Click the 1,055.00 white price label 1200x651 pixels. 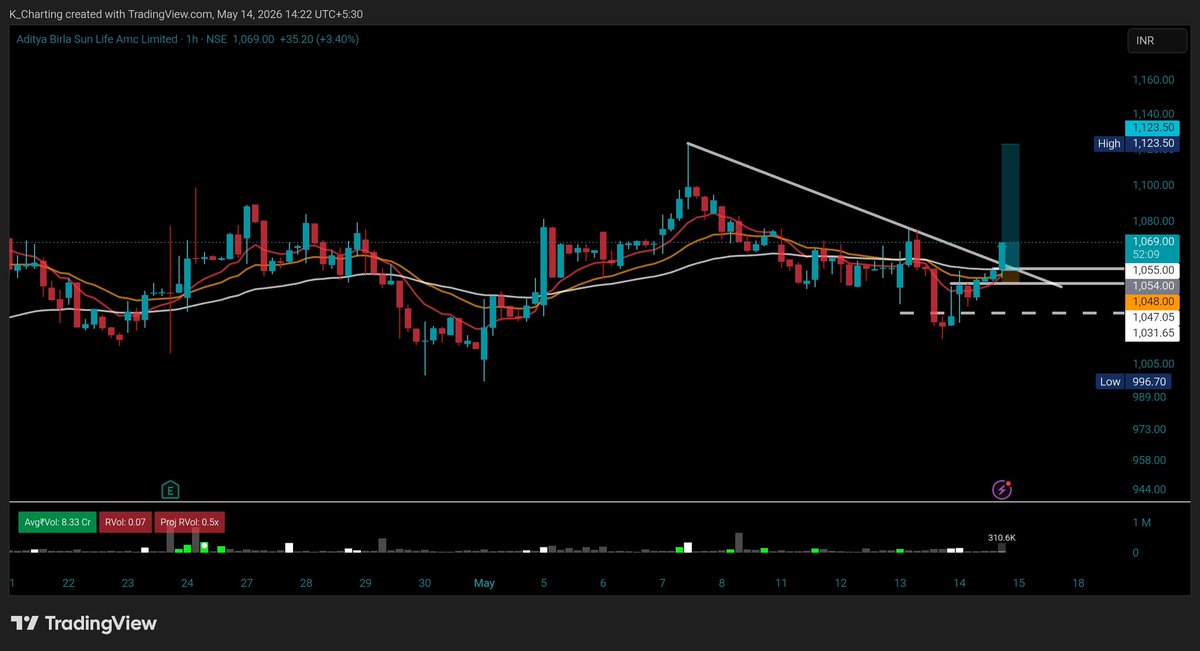pos(1153,271)
